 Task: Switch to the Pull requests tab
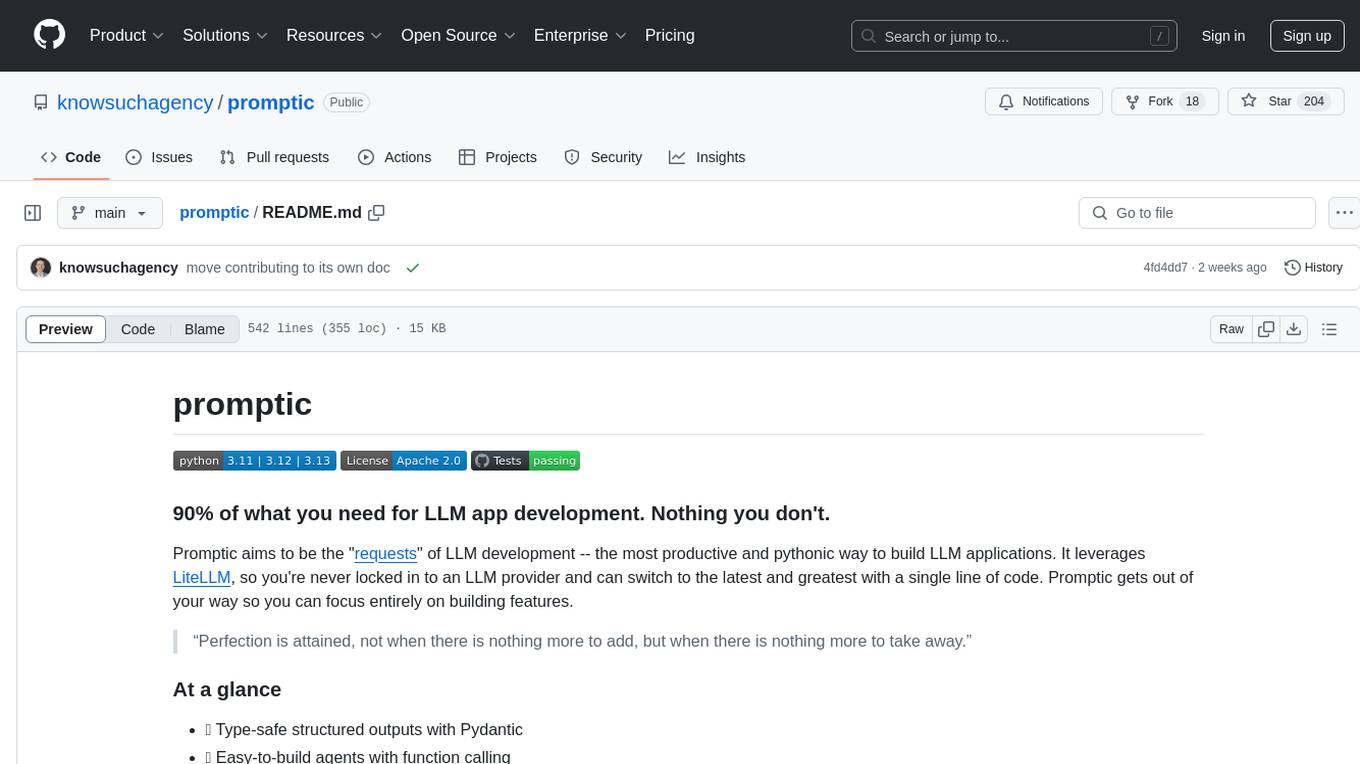[x=274, y=157]
